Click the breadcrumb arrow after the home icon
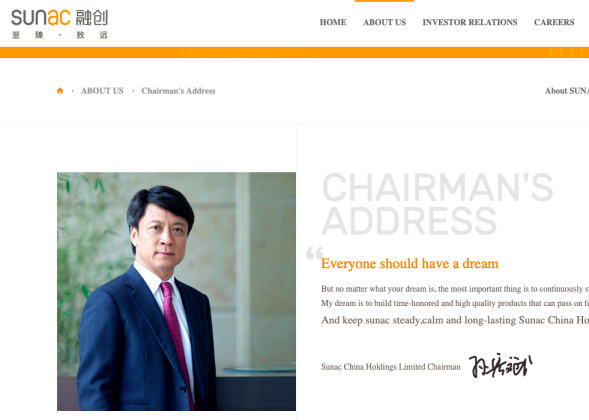 click(72, 91)
